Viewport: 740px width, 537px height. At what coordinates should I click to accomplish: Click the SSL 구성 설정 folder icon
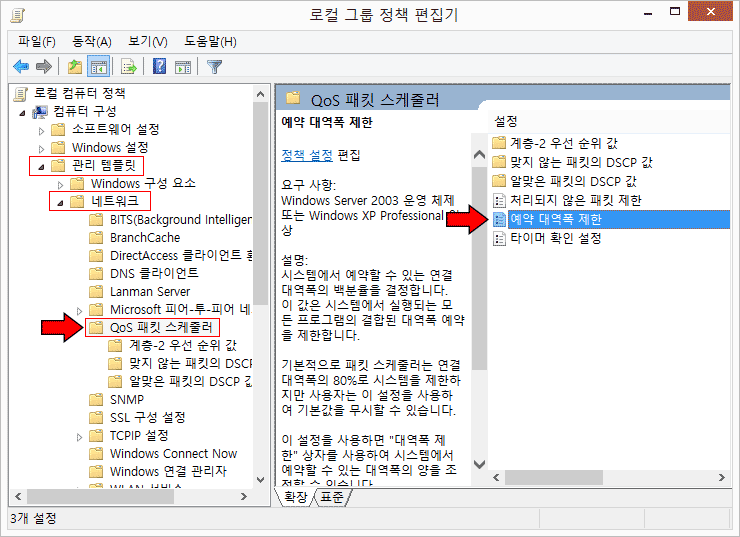[96, 418]
